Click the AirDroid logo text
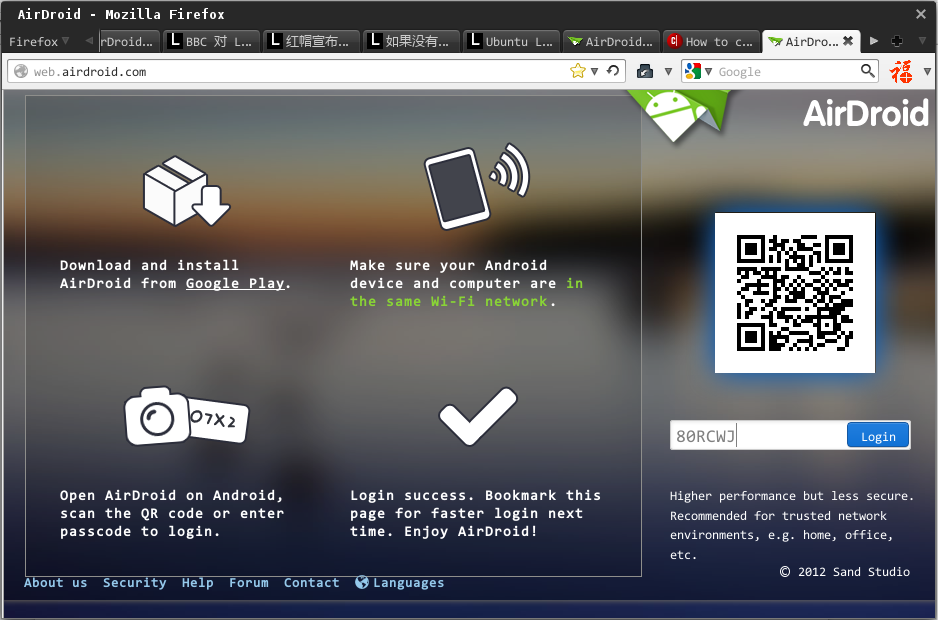Viewport: 938px width, 620px height. 865,113
